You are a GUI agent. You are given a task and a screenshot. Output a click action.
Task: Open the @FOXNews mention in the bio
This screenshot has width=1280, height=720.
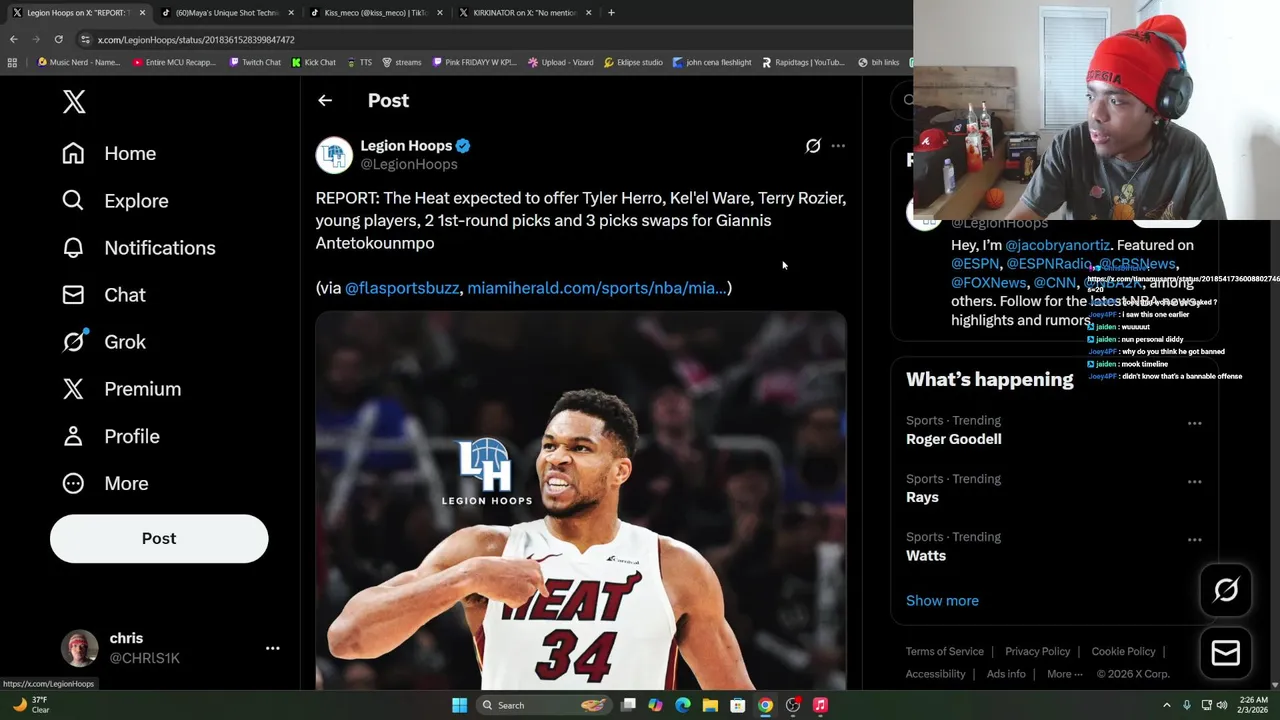[x=988, y=283]
